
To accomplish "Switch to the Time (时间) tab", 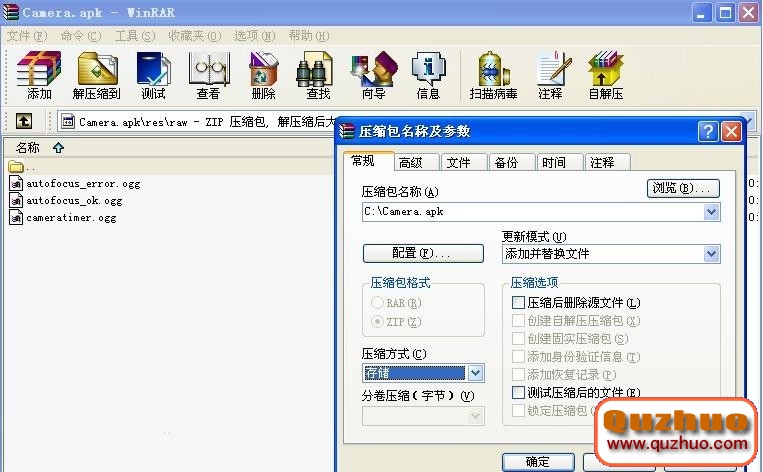I will point(560,163).
